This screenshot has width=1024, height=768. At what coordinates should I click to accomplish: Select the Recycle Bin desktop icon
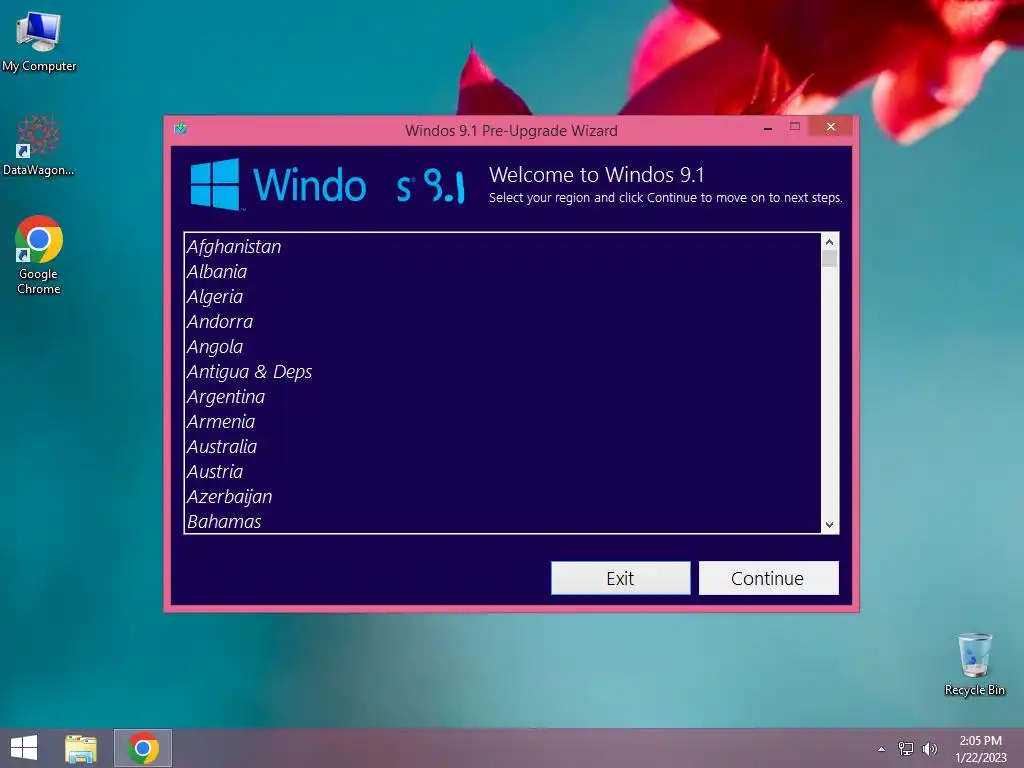[x=974, y=664]
